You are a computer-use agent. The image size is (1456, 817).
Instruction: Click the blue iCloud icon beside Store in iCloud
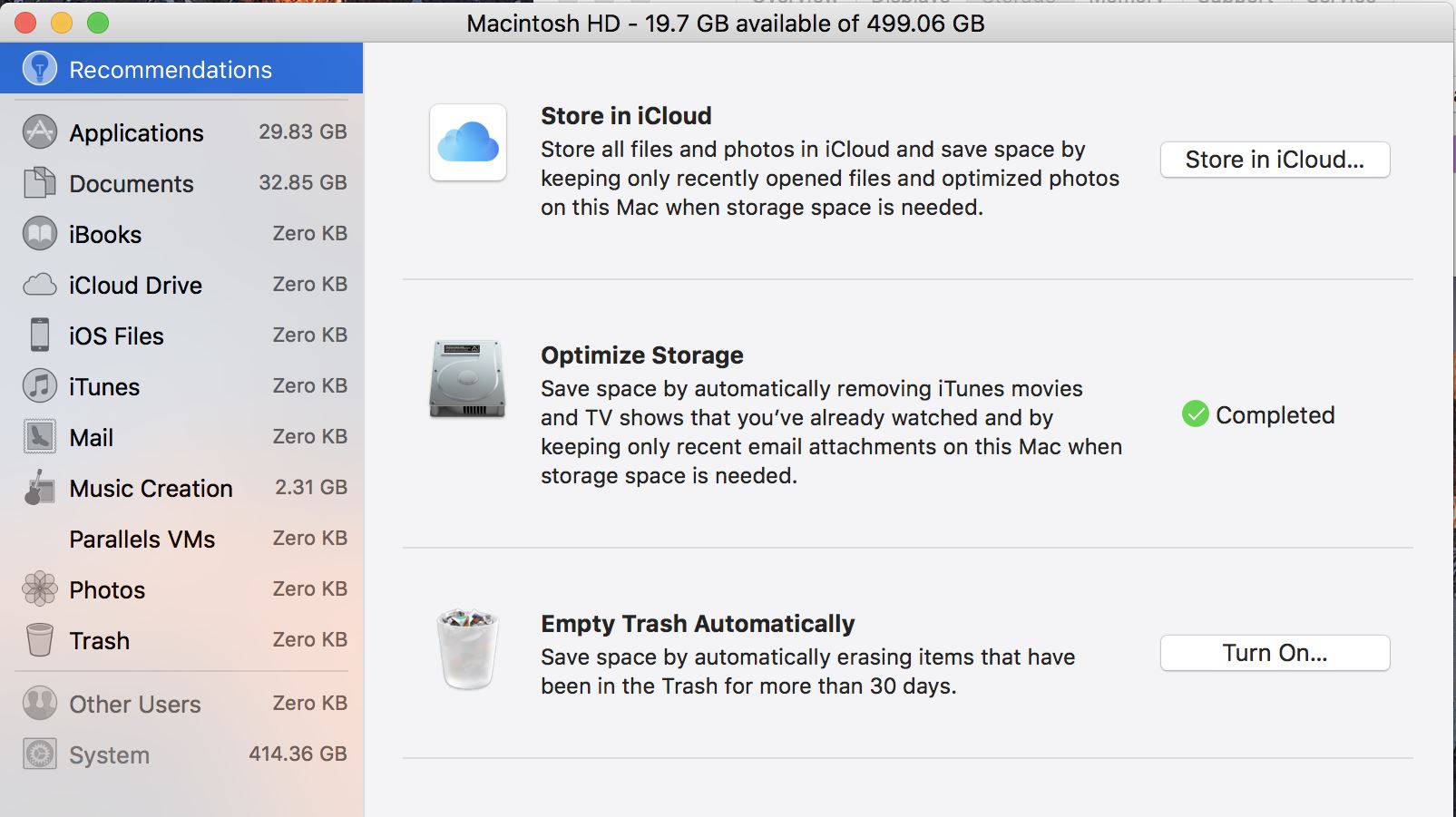(x=468, y=142)
